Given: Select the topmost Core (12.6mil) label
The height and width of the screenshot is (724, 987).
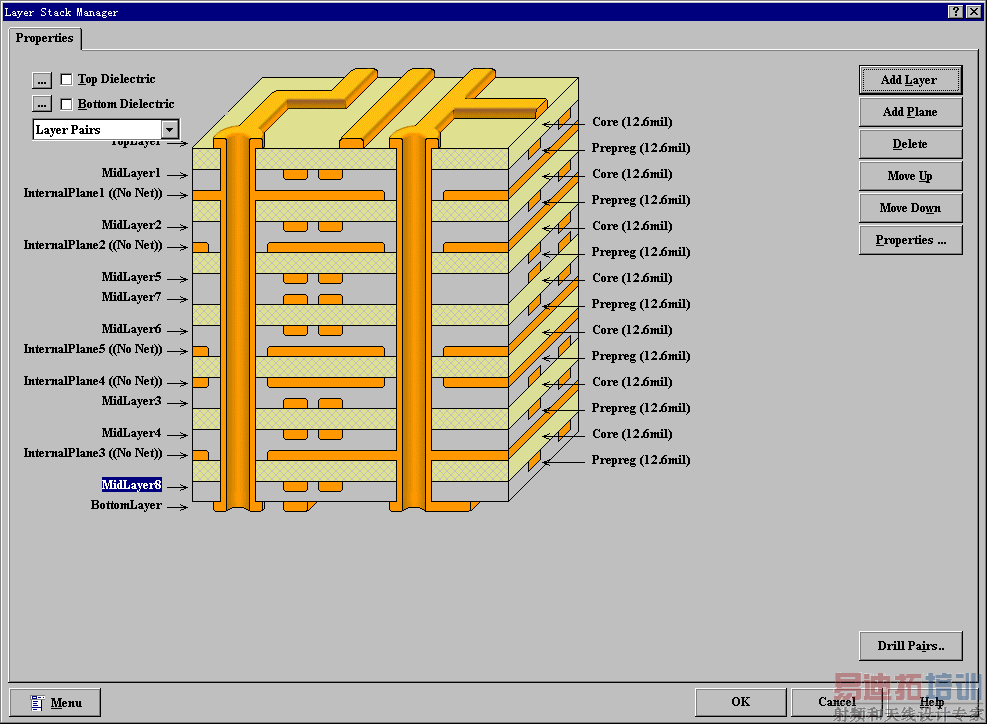Looking at the screenshot, I should (632, 122).
